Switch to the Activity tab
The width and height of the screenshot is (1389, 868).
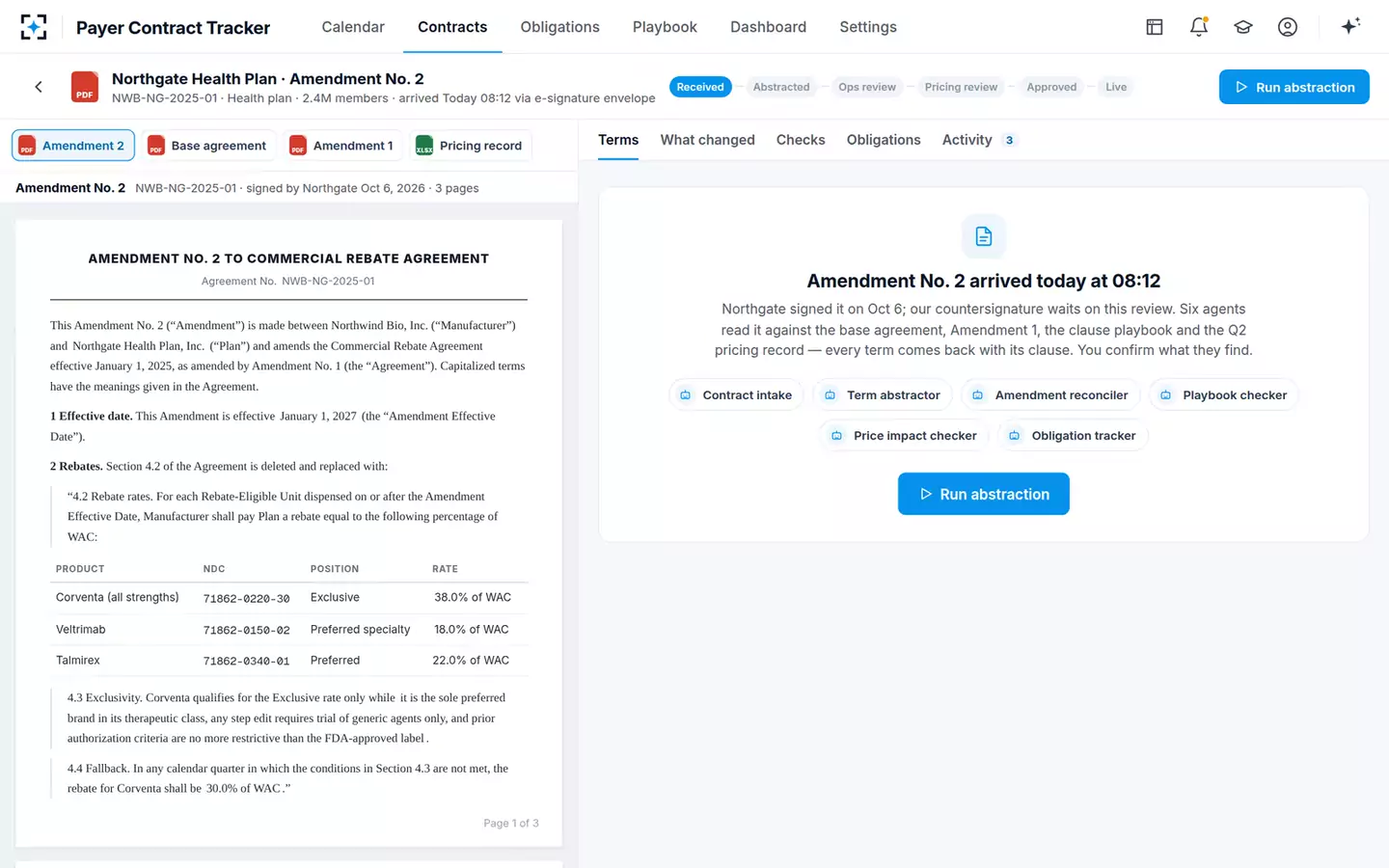click(979, 140)
